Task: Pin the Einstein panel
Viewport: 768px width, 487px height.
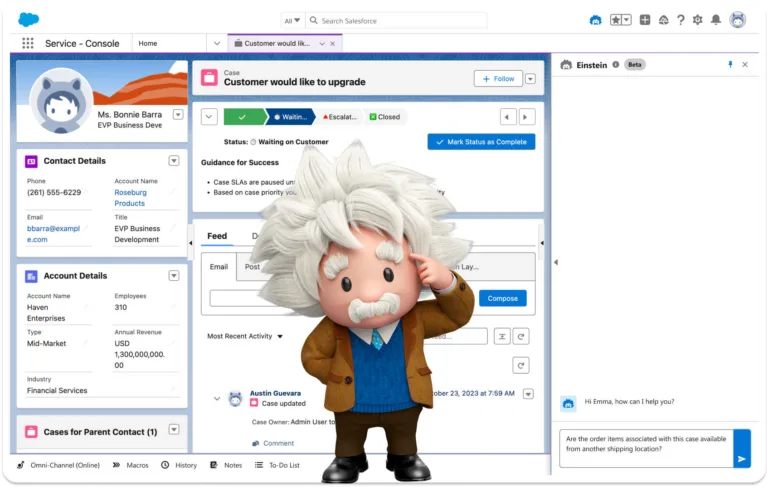Action: tap(730, 65)
